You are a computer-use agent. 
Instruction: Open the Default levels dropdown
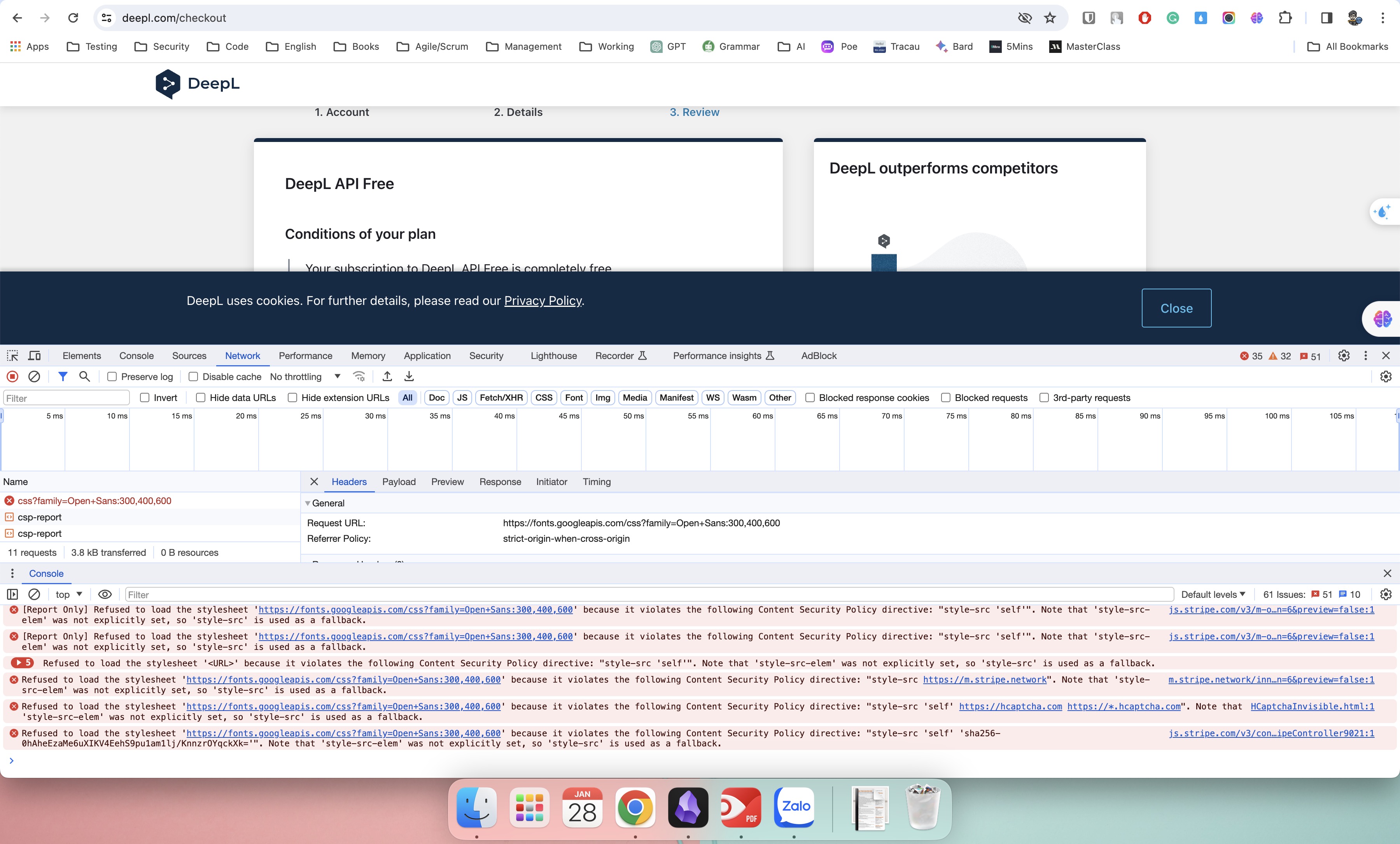pyautogui.click(x=1213, y=594)
